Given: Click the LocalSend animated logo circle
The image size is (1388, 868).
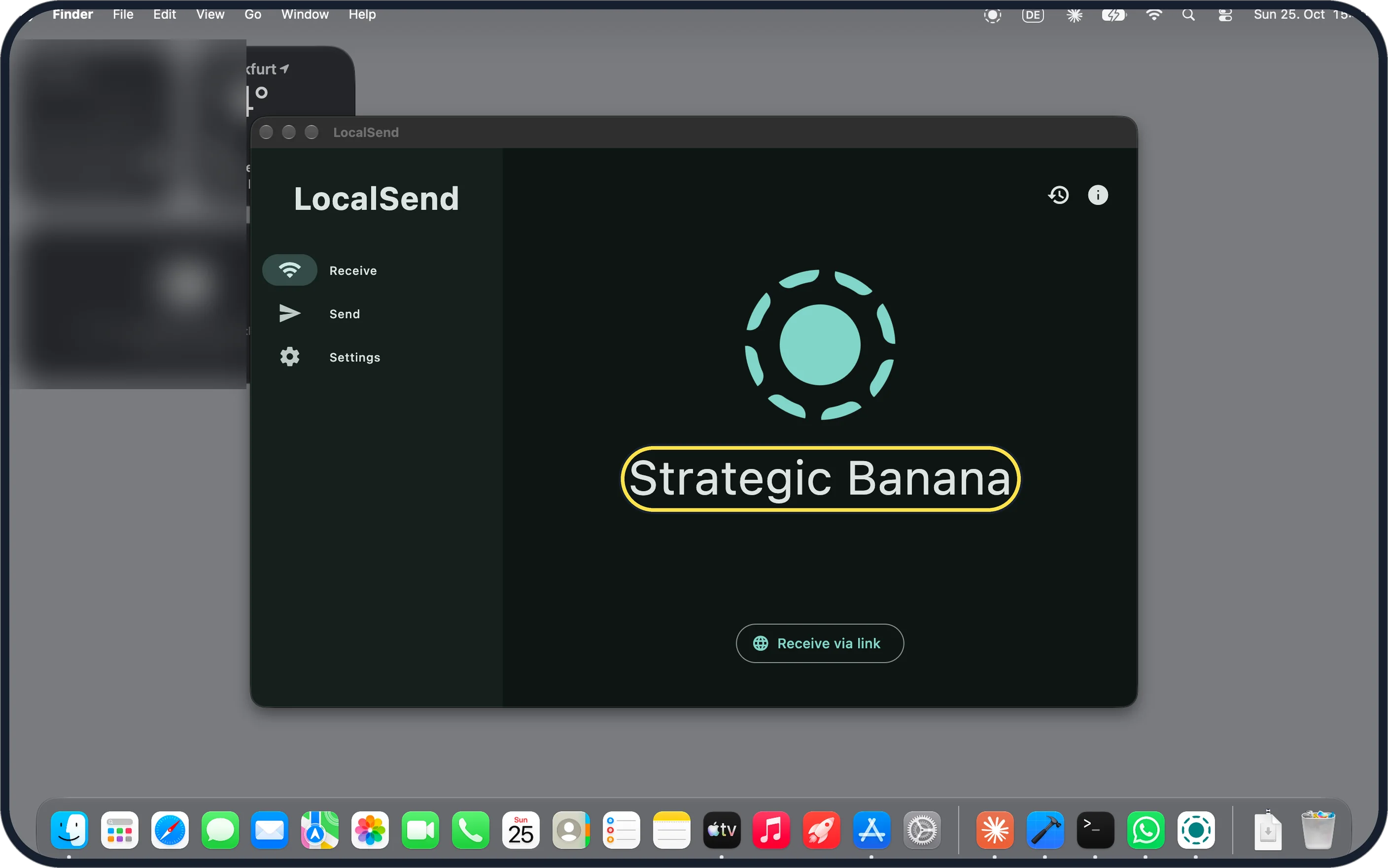Looking at the screenshot, I should point(820,344).
